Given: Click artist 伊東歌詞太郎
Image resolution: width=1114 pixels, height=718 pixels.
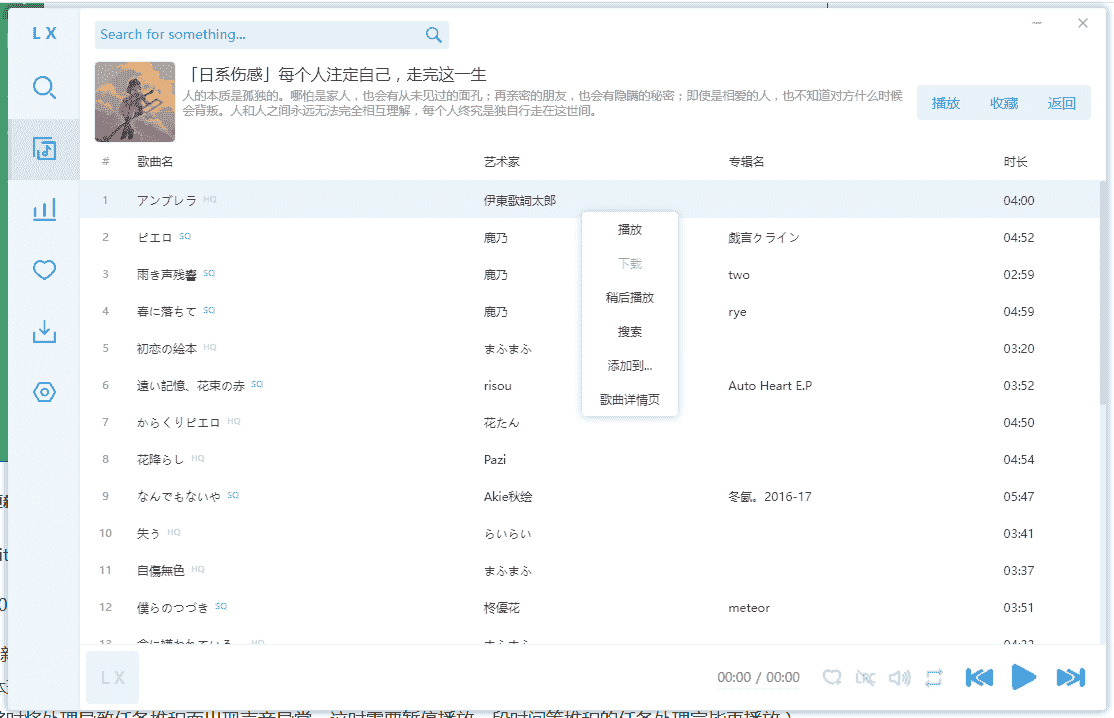Looking at the screenshot, I should (x=519, y=201).
